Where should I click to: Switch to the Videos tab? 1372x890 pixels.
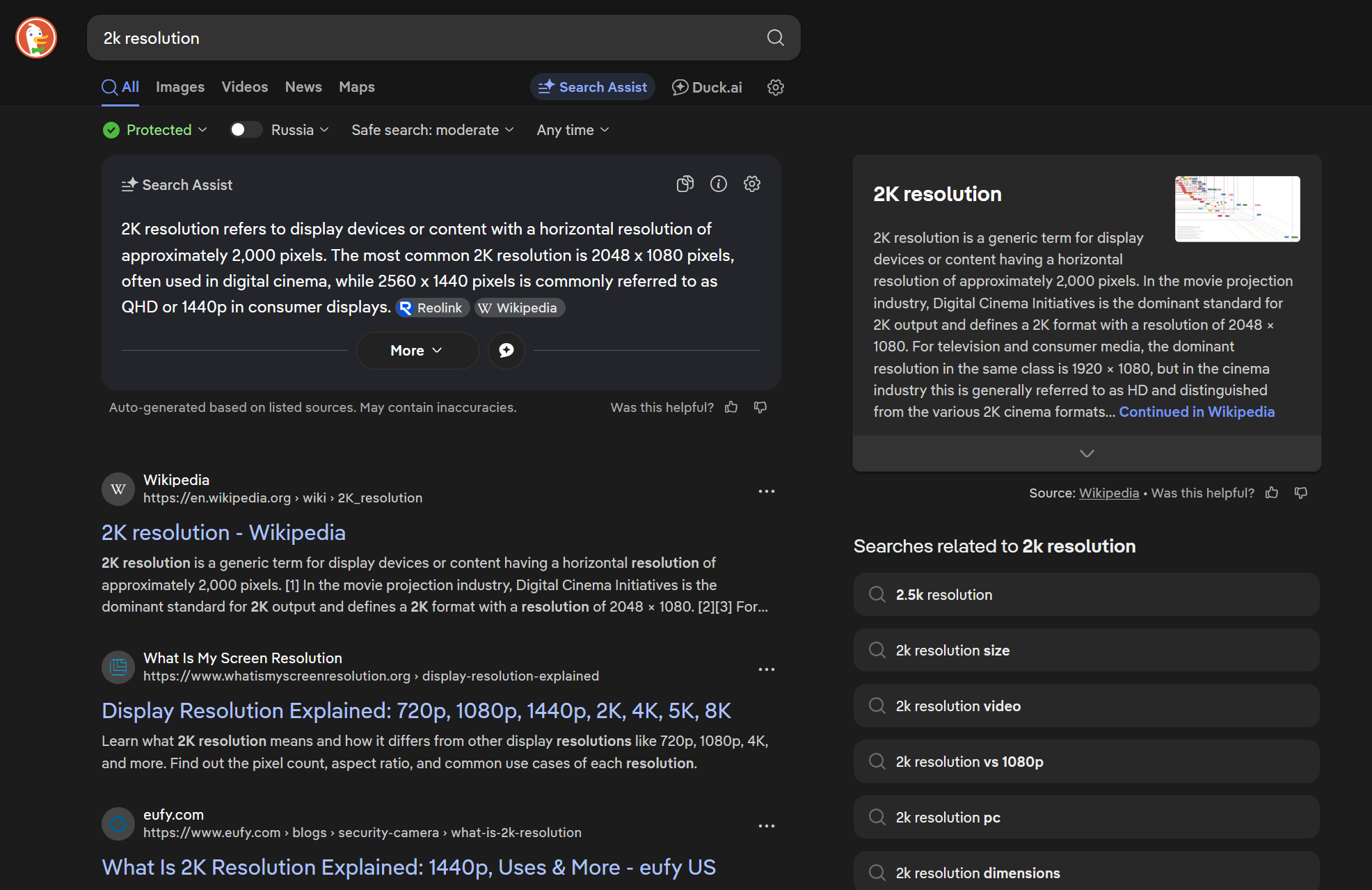tap(244, 87)
